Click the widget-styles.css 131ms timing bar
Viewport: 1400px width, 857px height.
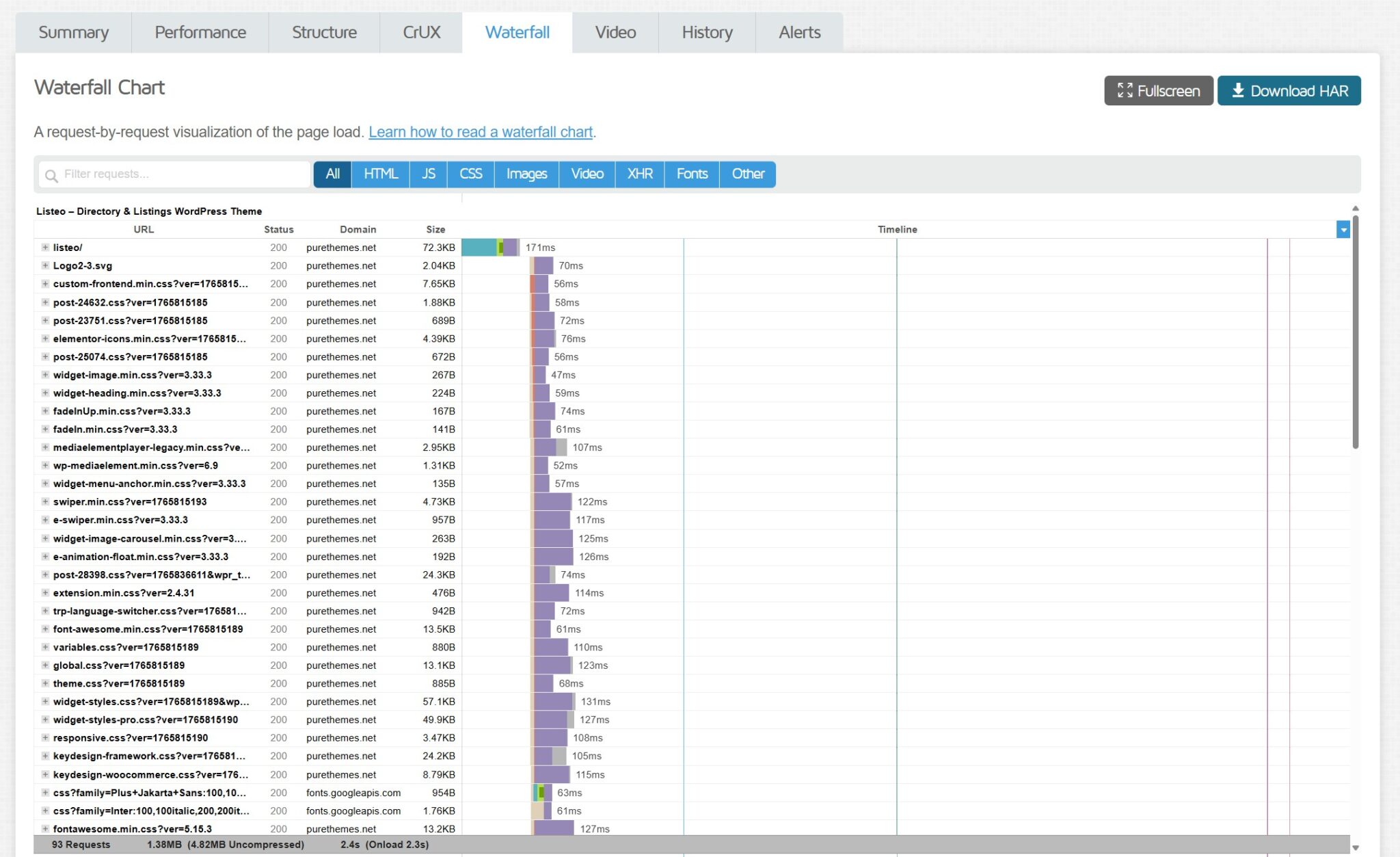tap(554, 701)
